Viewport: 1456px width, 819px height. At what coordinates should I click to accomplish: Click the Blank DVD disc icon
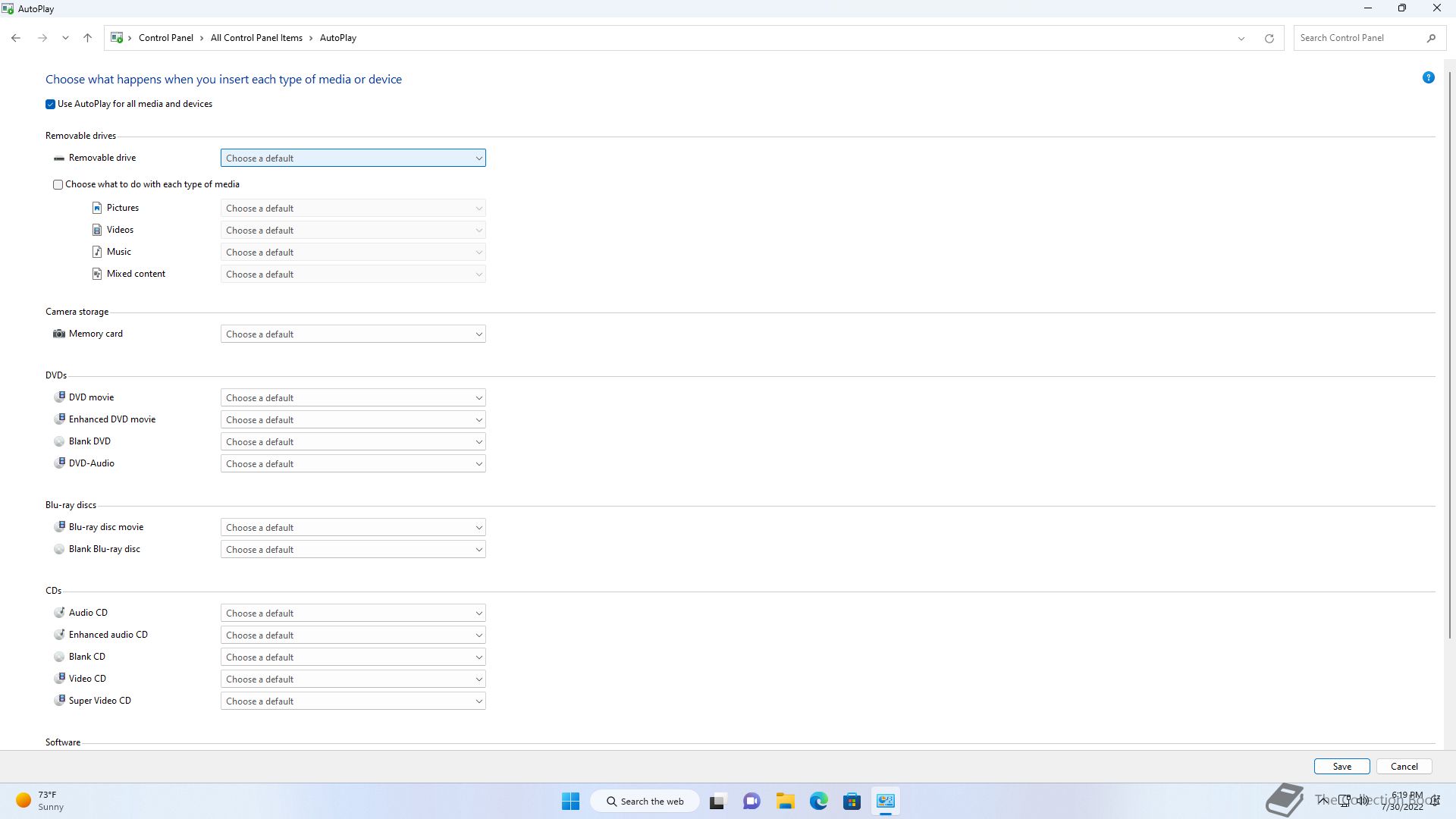coord(59,441)
